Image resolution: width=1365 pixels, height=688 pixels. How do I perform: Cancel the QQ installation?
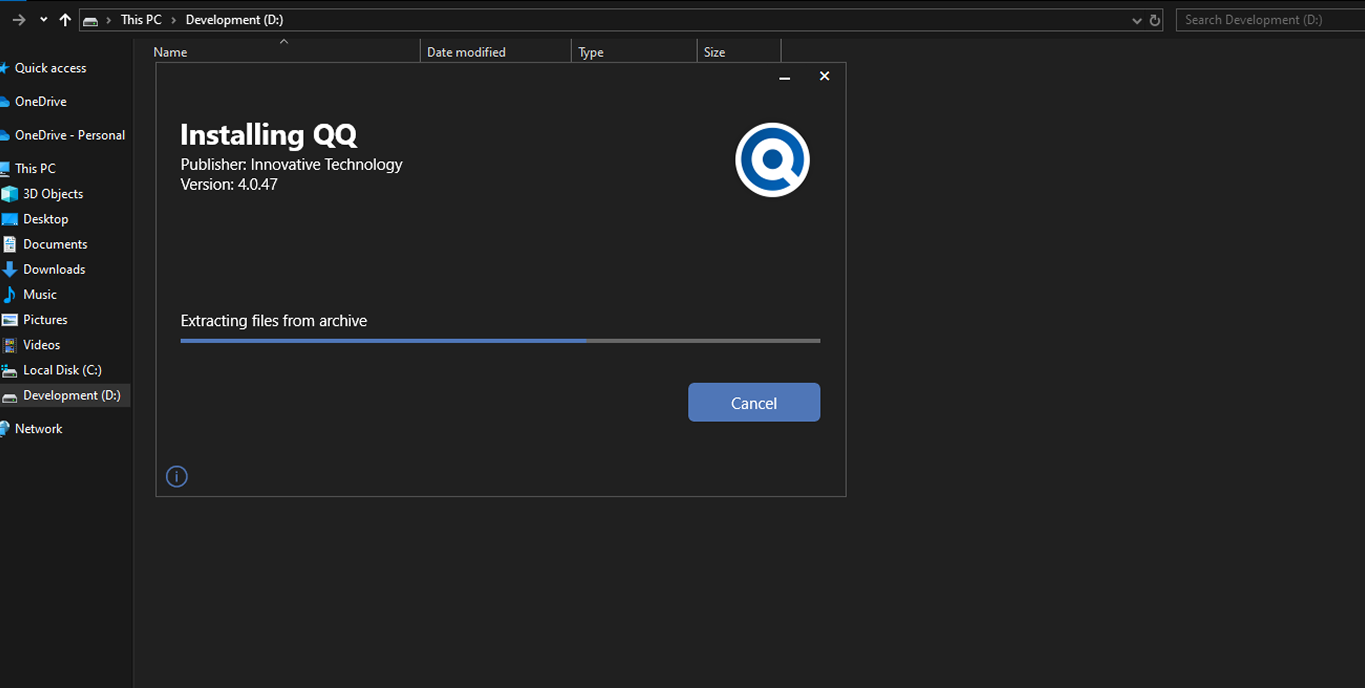tap(754, 402)
